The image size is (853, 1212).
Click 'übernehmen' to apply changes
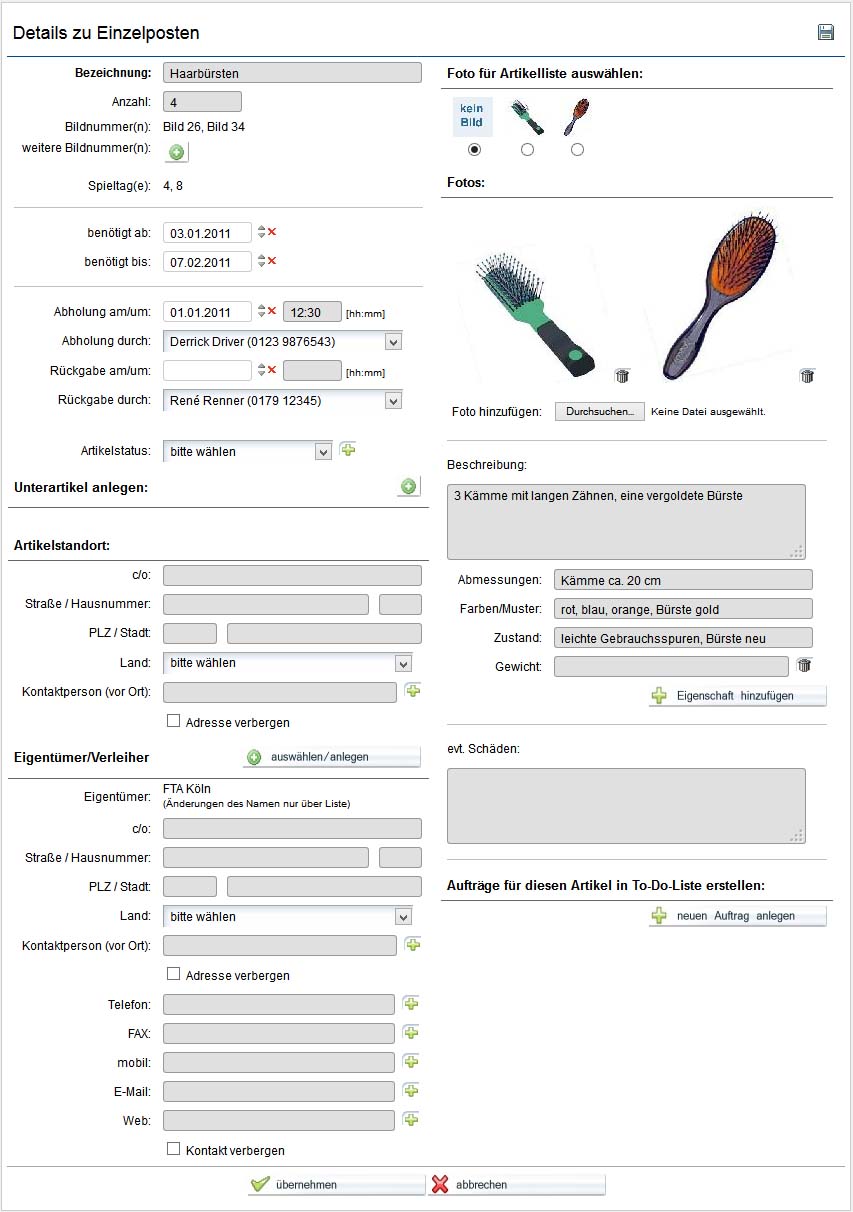[x=336, y=1184]
